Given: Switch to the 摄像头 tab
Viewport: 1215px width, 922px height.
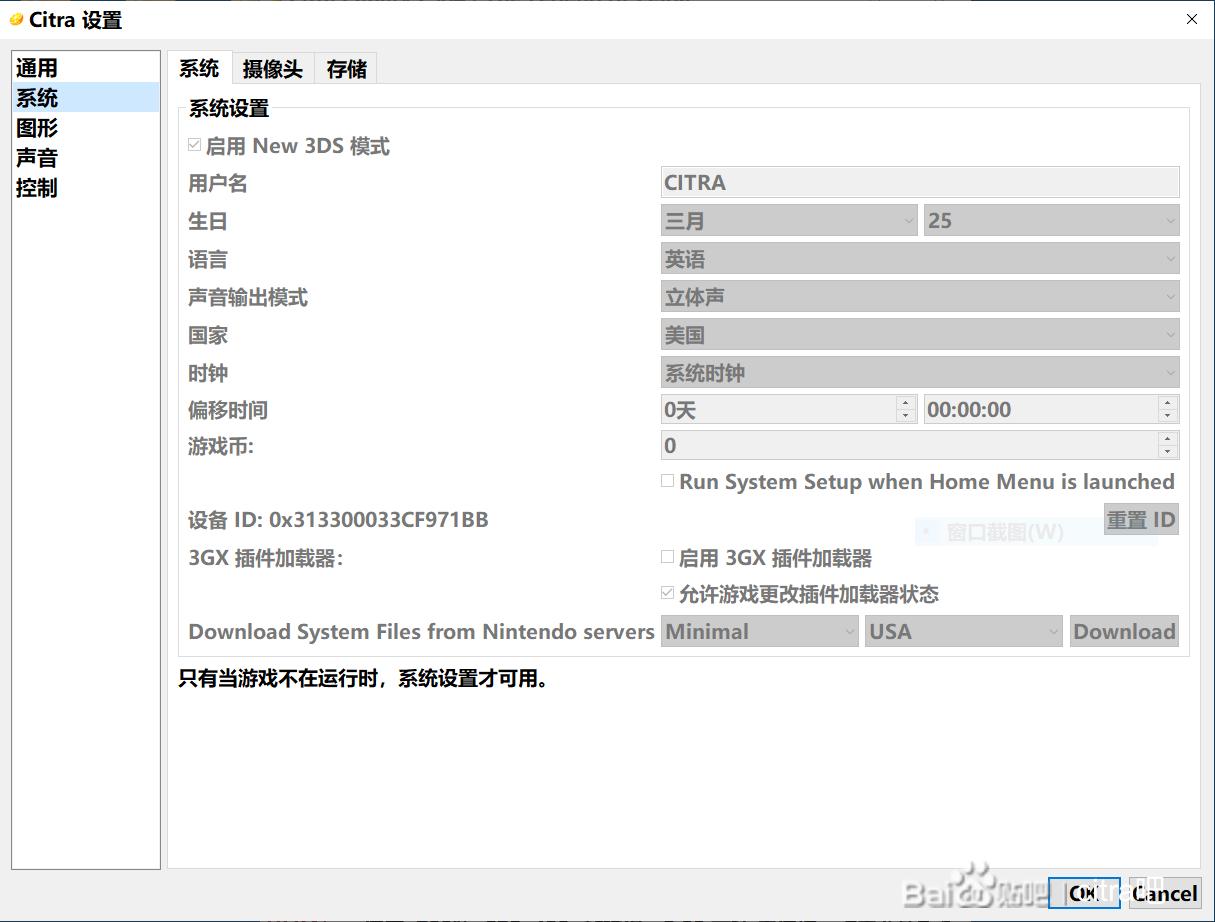Looking at the screenshot, I should [x=272, y=69].
